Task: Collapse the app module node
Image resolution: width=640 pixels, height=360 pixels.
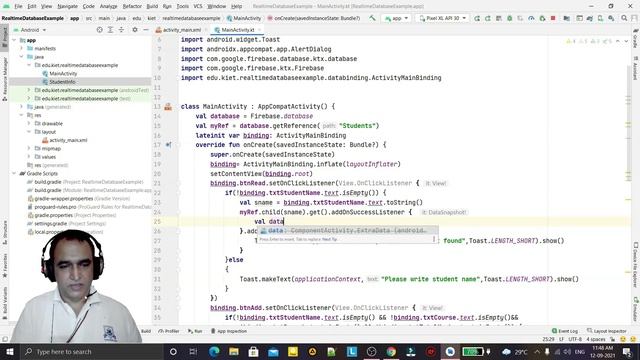Action: pyautogui.click(x=14, y=40)
